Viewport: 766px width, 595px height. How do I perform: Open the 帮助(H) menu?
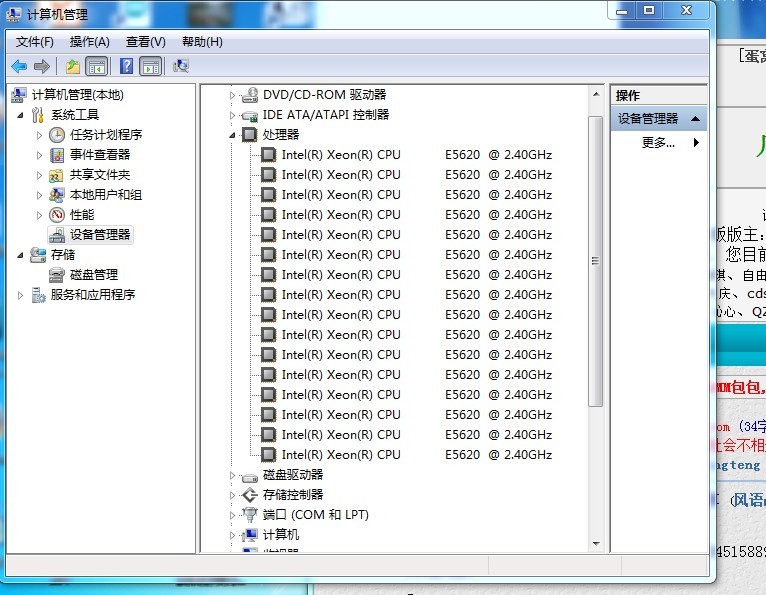coord(202,42)
